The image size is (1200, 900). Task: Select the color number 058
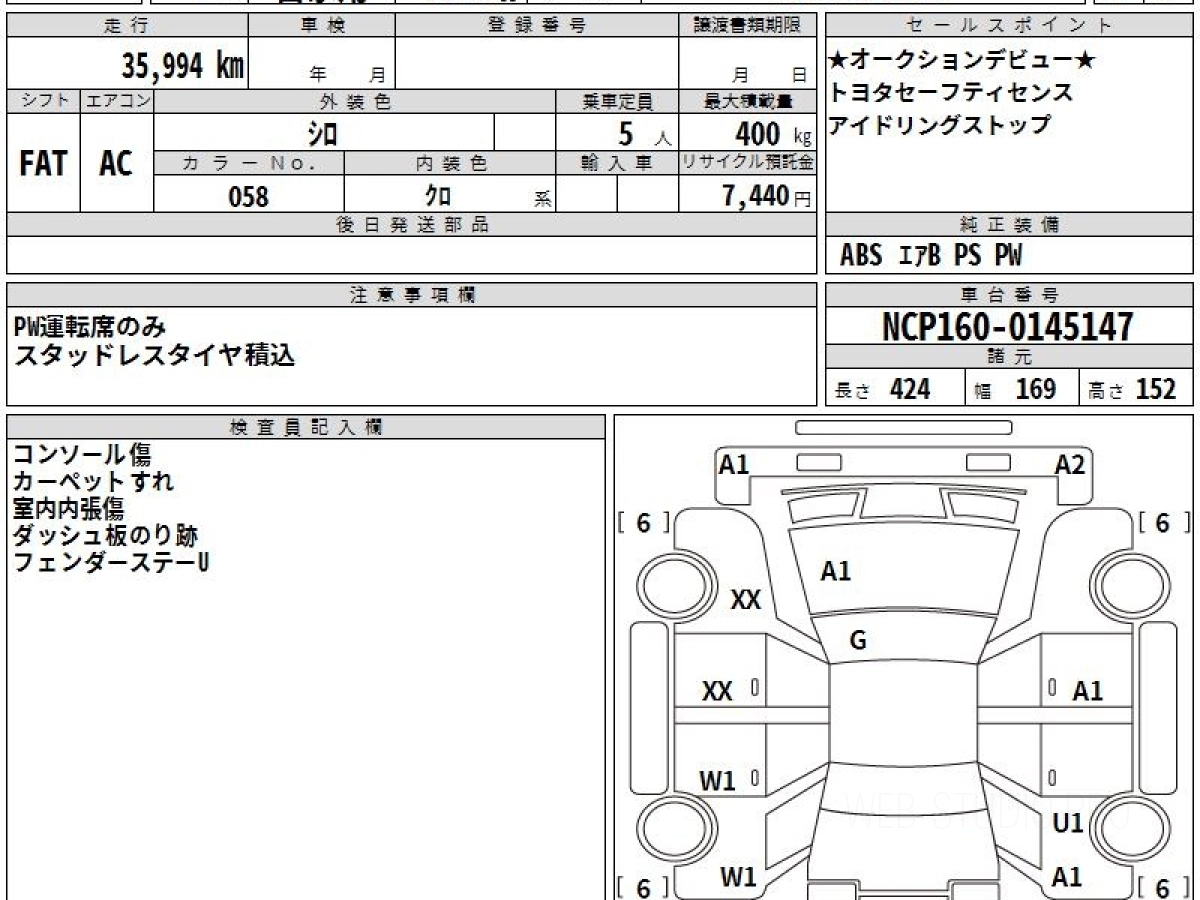[x=249, y=197]
